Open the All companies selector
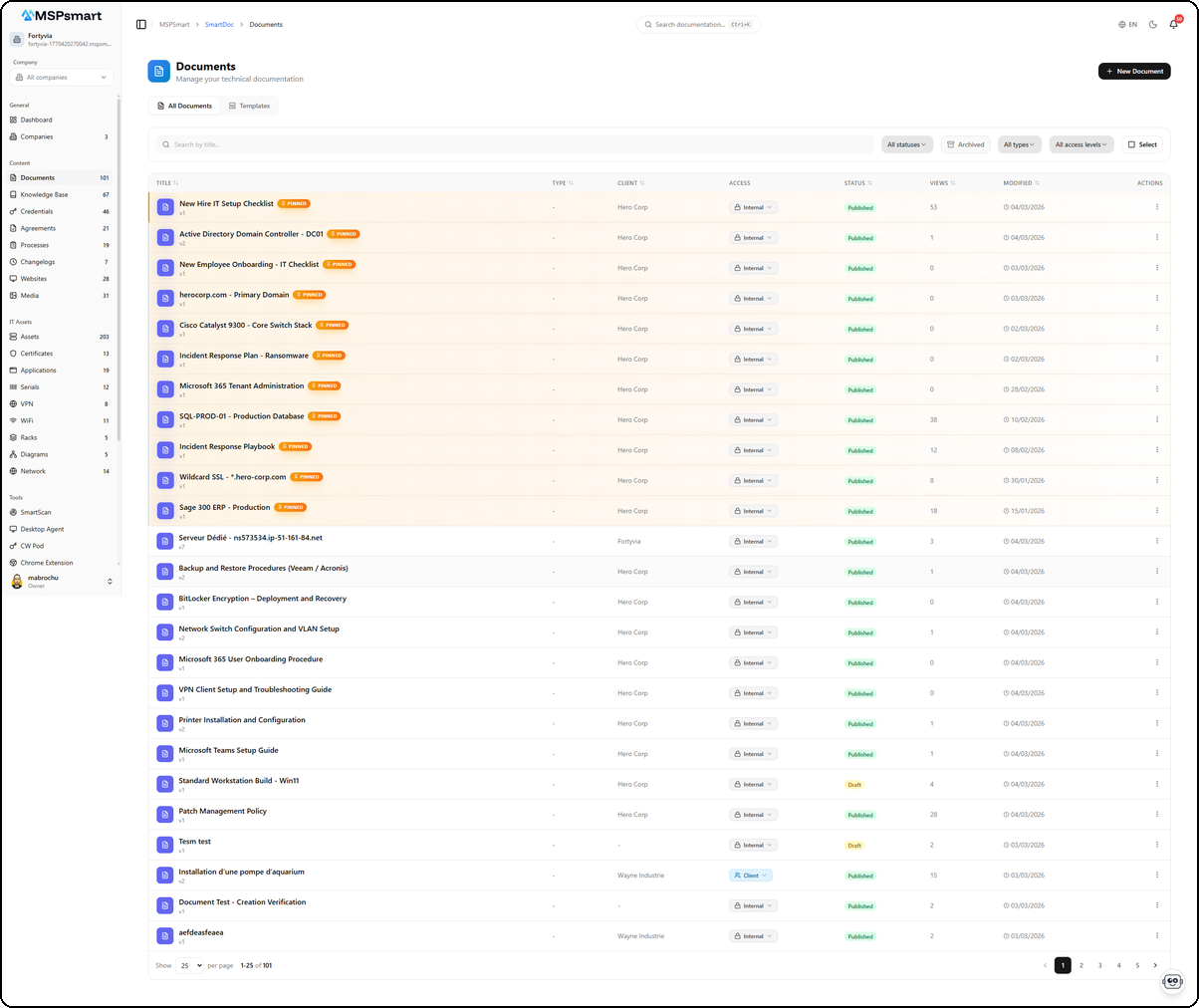This screenshot has width=1199, height=1008. point(63,77)
